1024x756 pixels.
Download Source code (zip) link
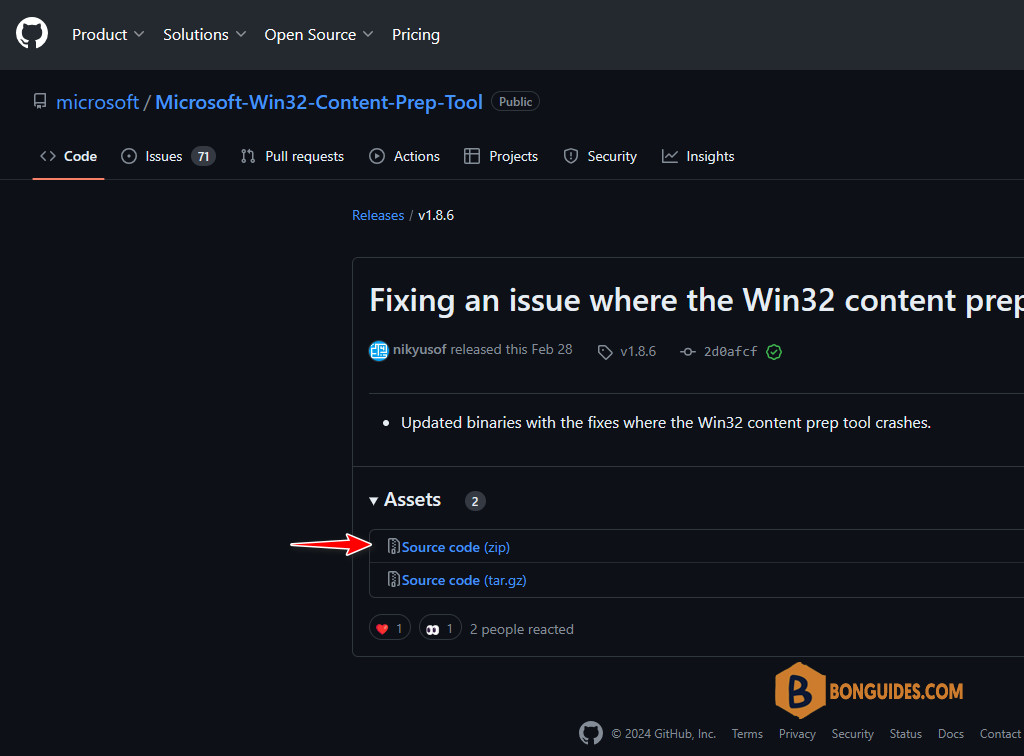455,547
